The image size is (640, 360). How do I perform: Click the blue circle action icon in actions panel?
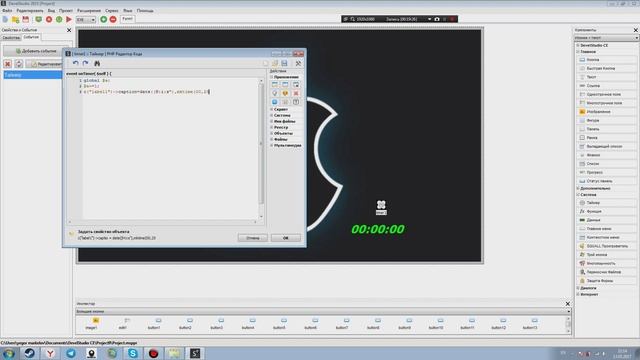tap(275, 102)
